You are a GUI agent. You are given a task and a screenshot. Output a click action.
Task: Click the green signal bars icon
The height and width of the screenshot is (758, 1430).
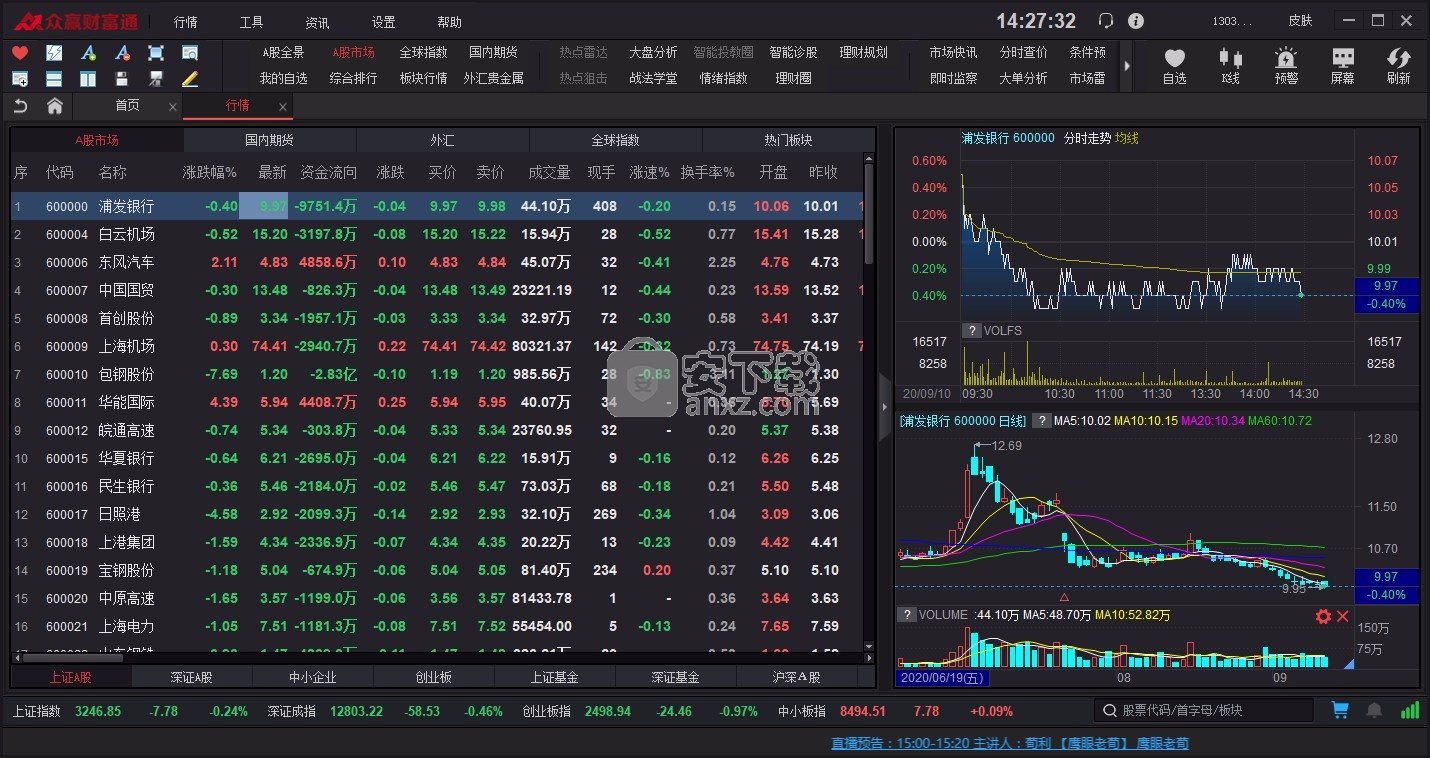point(1410,710)
